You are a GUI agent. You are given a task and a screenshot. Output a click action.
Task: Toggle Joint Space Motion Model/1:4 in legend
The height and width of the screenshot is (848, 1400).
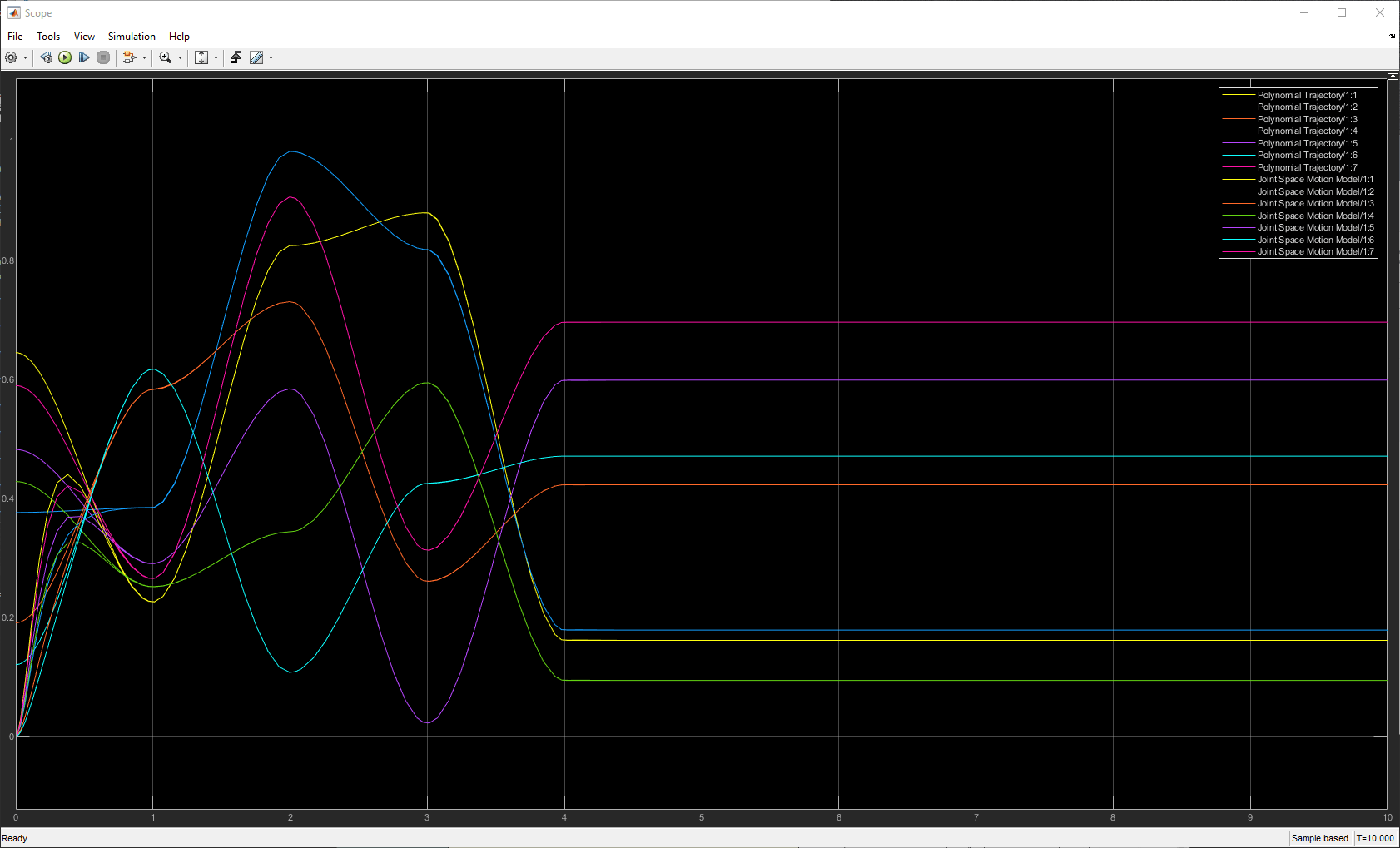1313,215
